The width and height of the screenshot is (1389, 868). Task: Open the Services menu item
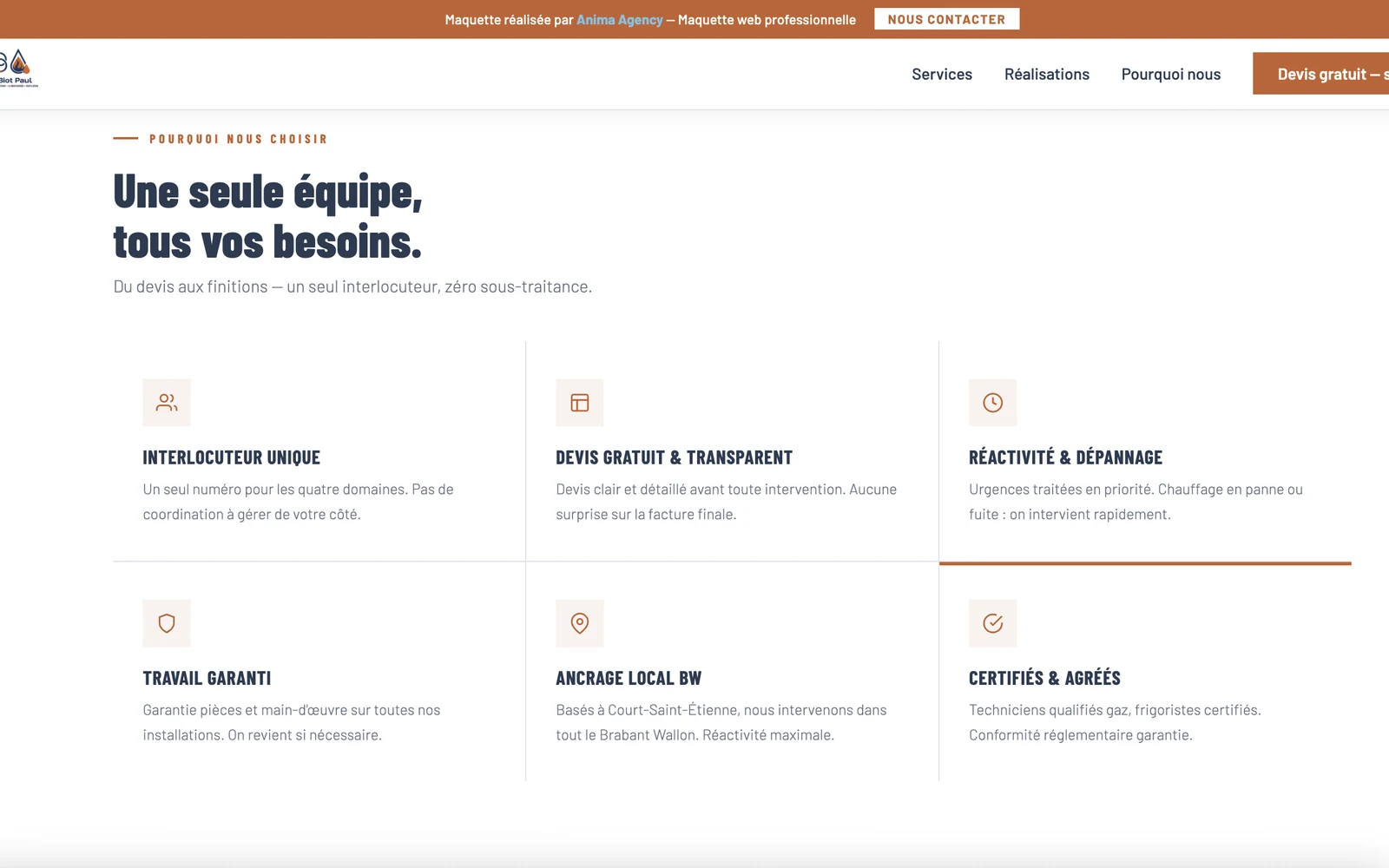click(x=941, y=74)
